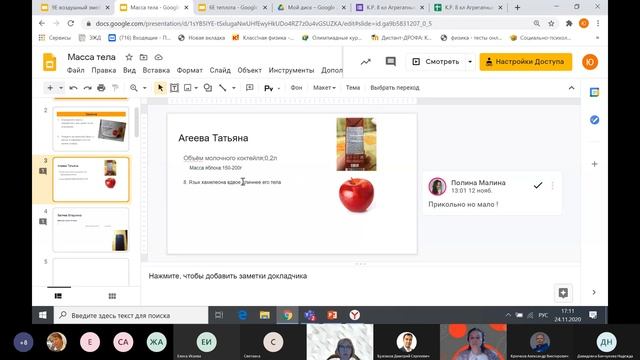
Task: Open Слайд menu
Action: pyautogui.click(x=220, y=70)
